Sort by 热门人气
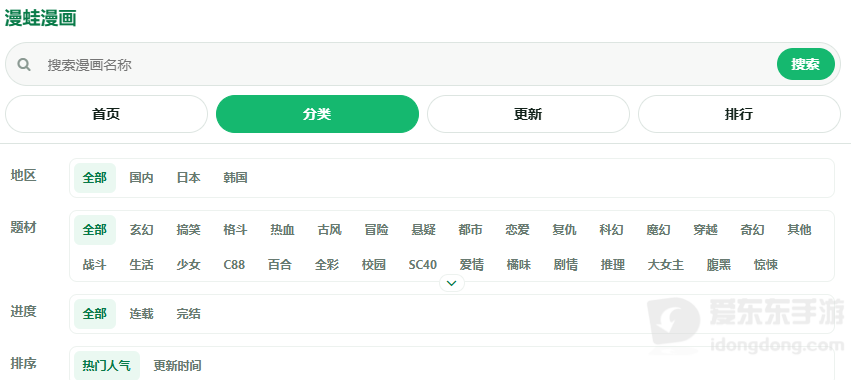The width and height of the screenshot is (851, 380). (x=107, y=365)
